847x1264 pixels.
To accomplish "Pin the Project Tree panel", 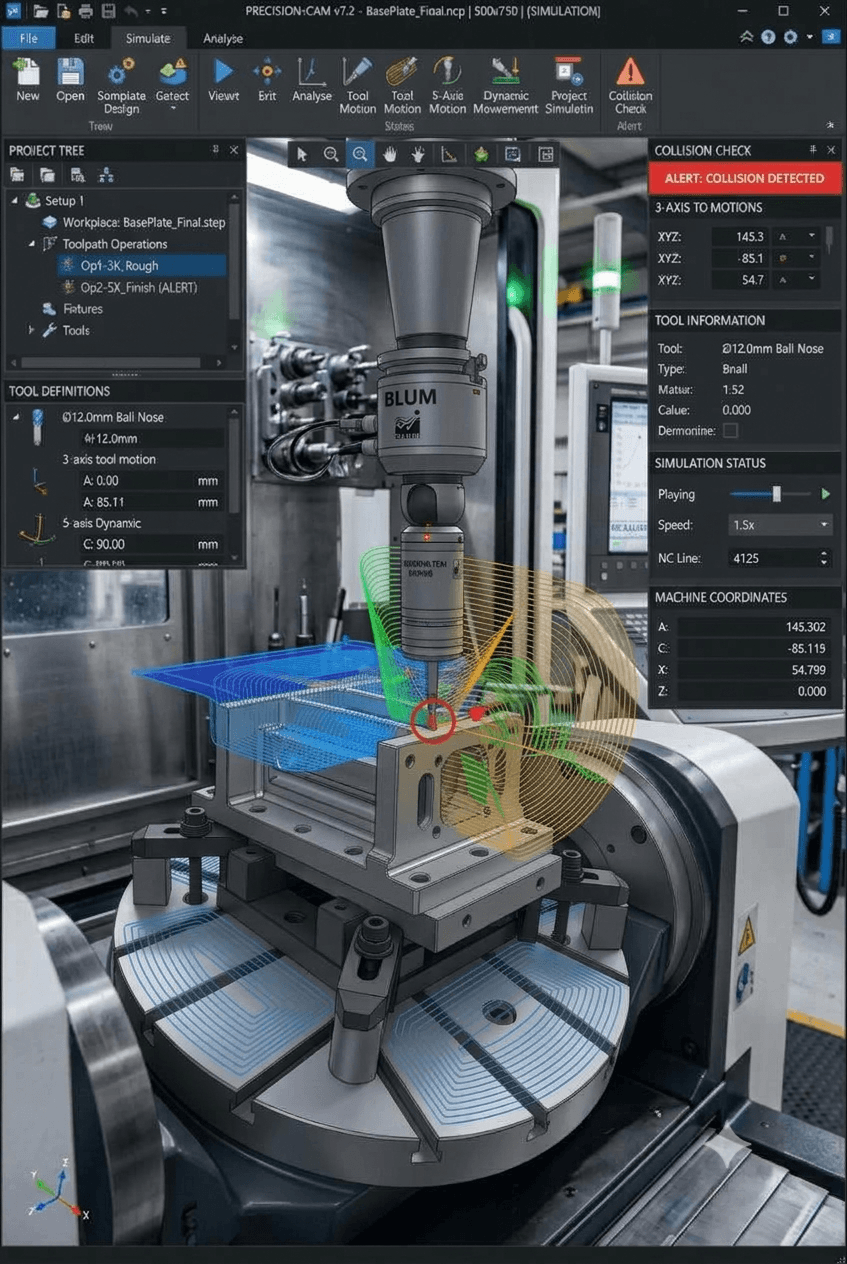I will tap(215, 150).
